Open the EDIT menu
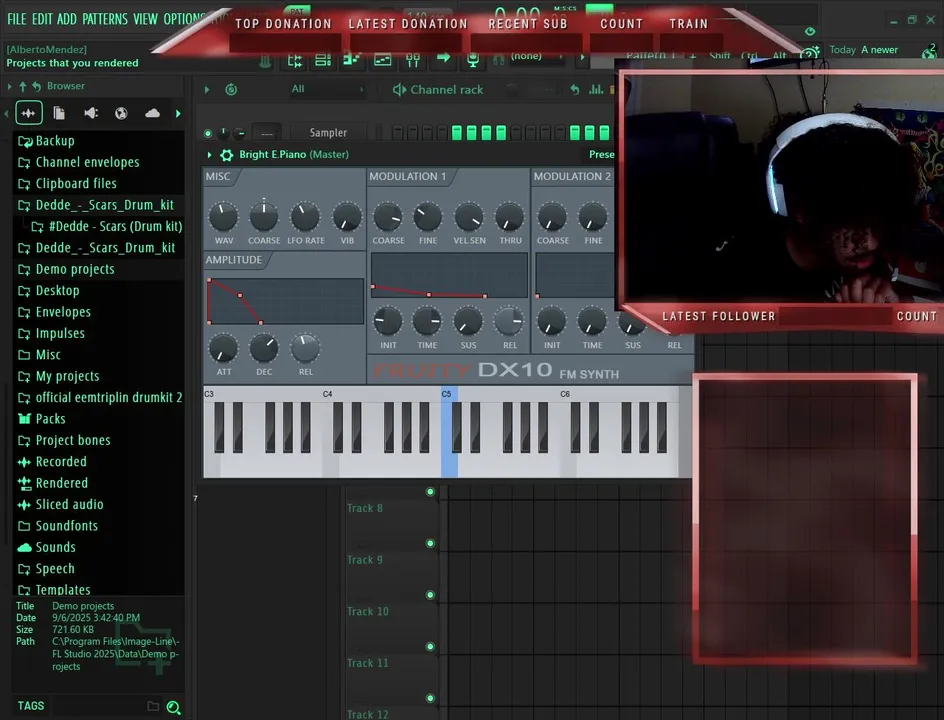 point(42,19)
